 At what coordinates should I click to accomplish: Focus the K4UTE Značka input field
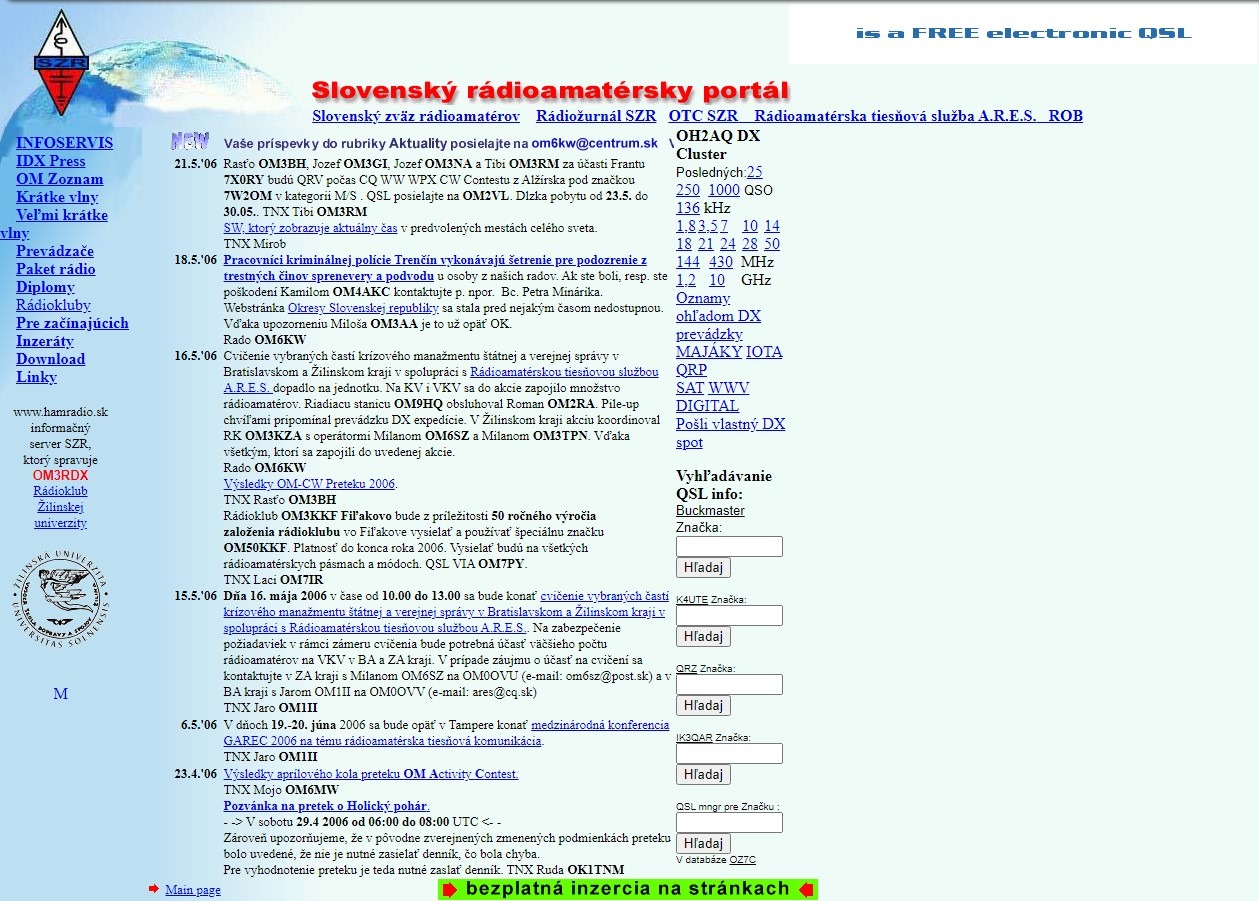(729, 615)
